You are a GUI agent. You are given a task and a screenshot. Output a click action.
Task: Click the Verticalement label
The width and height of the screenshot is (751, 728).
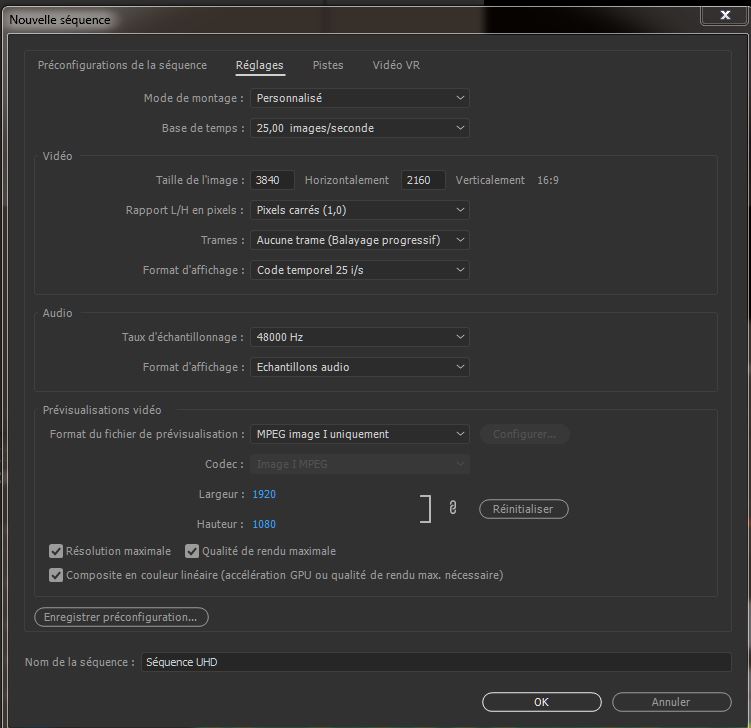[x=490, y=180]
